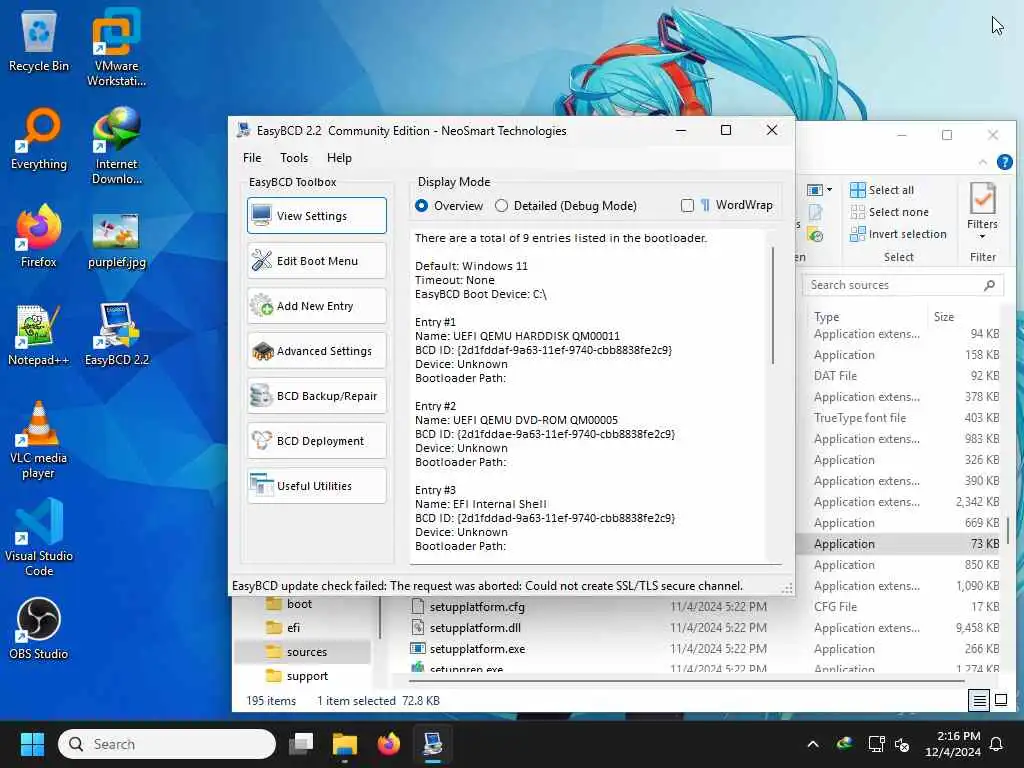1024x768 pixels.
Task: Click the muted volume tray icon
Action: [902, 744]
